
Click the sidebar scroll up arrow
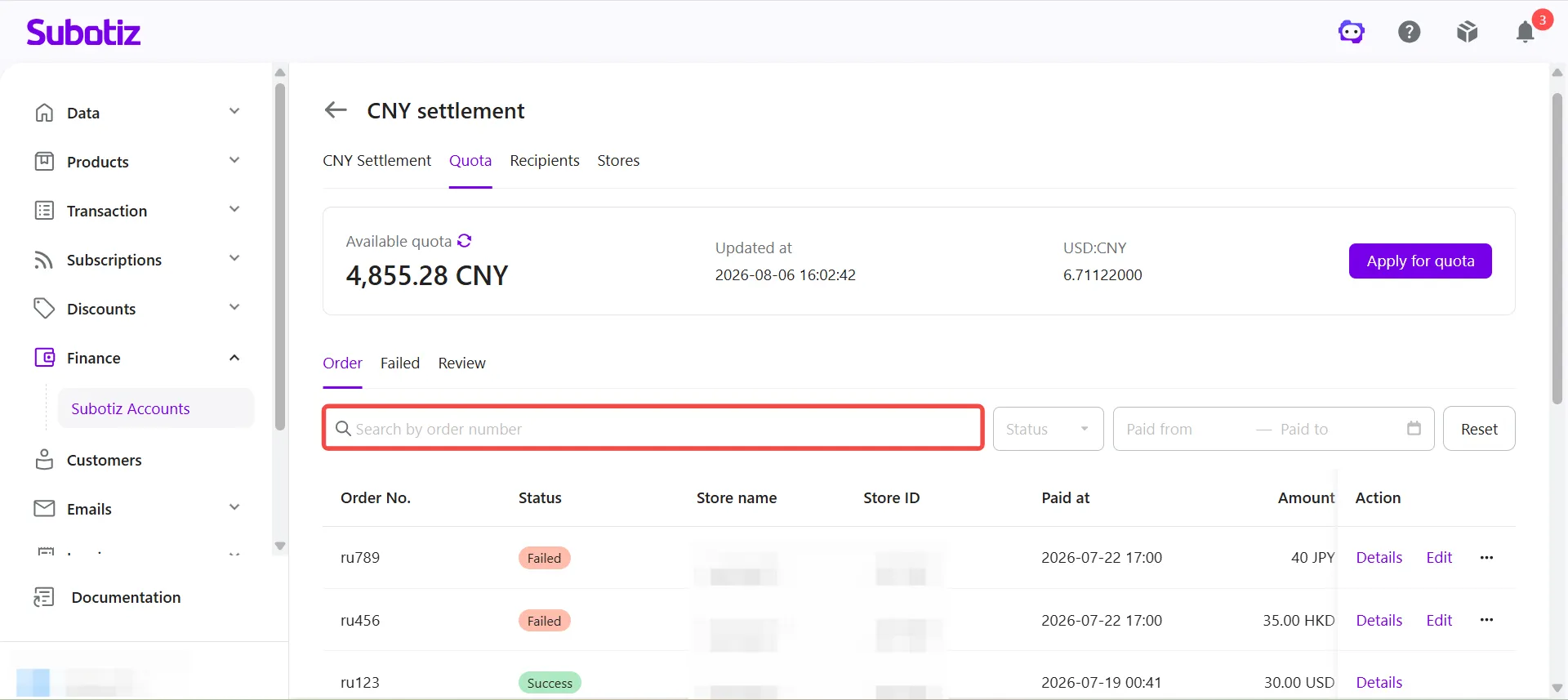[280, 73]
